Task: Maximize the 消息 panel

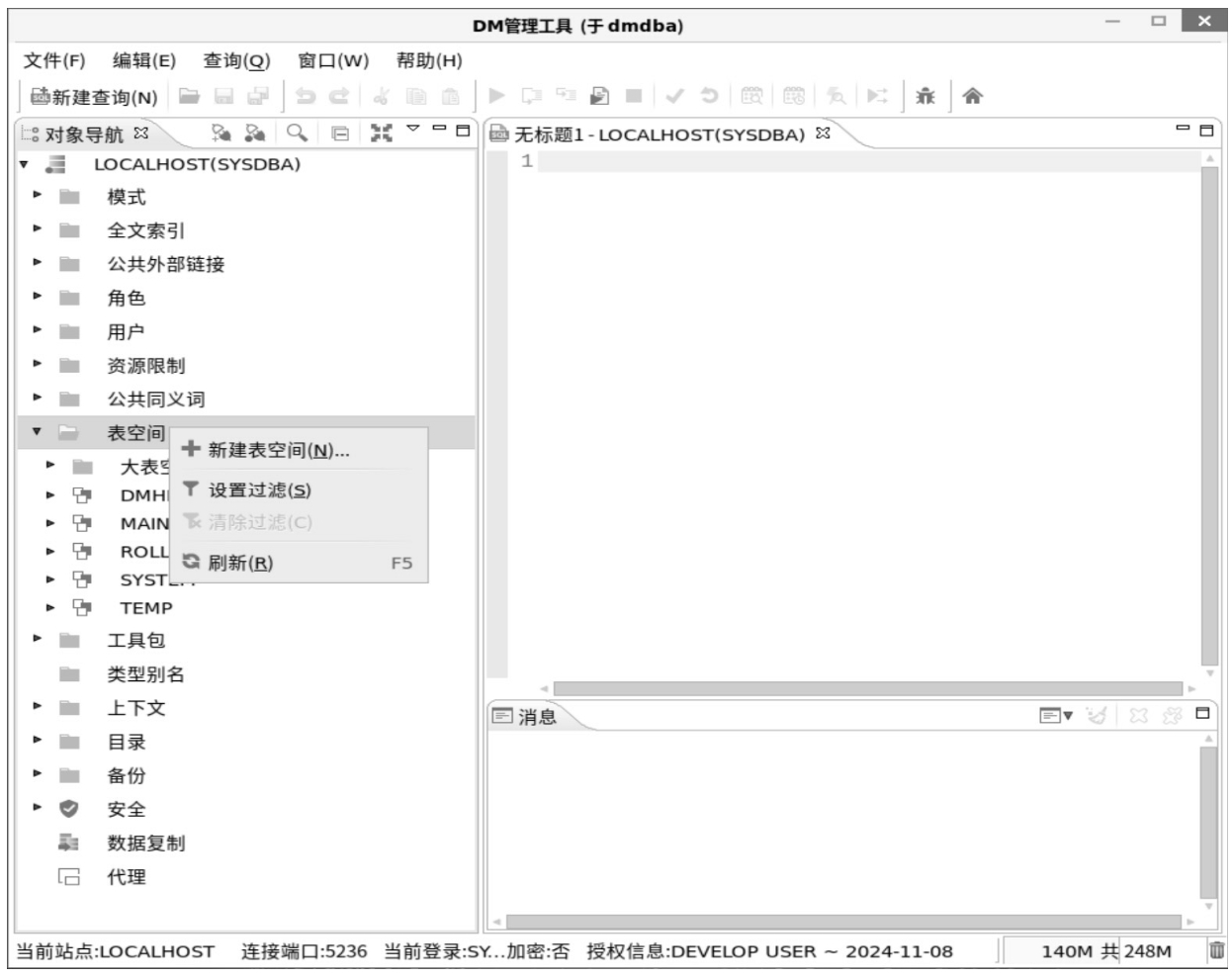Action: (1202, 714)
